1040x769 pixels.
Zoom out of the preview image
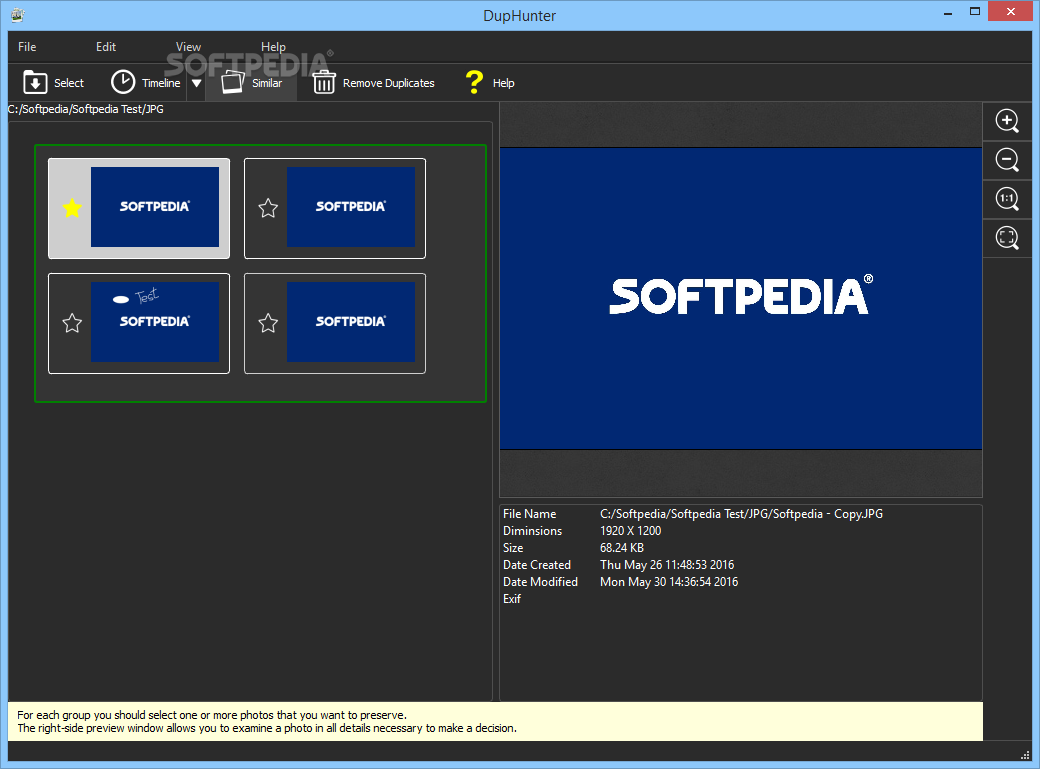point(1007,160)
